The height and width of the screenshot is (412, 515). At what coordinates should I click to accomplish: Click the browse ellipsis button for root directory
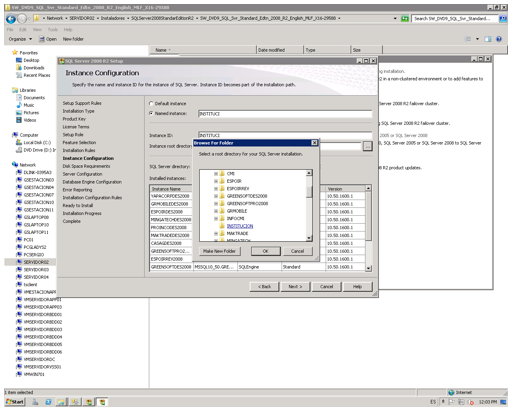click(x=367, y=146)
